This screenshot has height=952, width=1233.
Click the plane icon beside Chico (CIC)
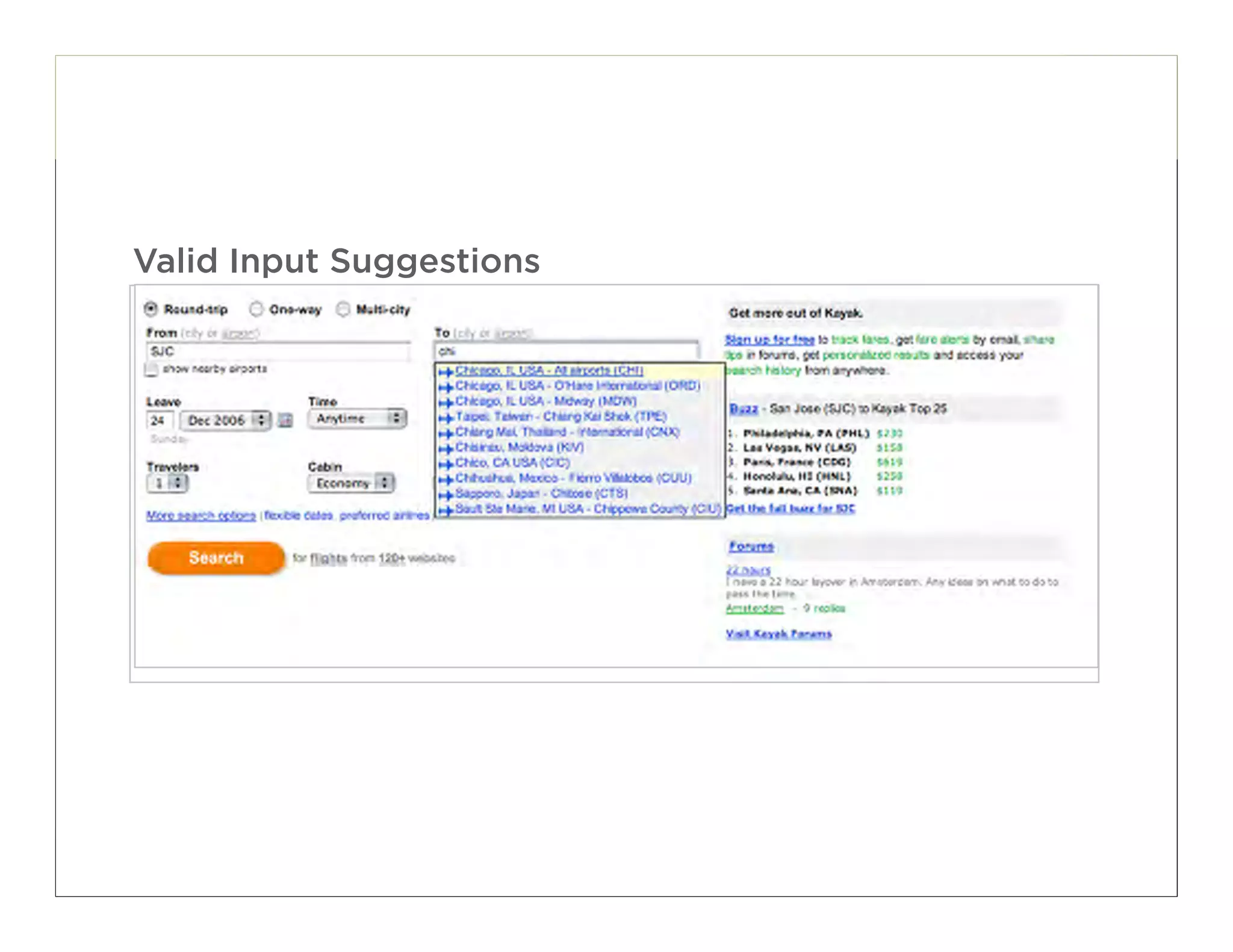click(446, 465)
